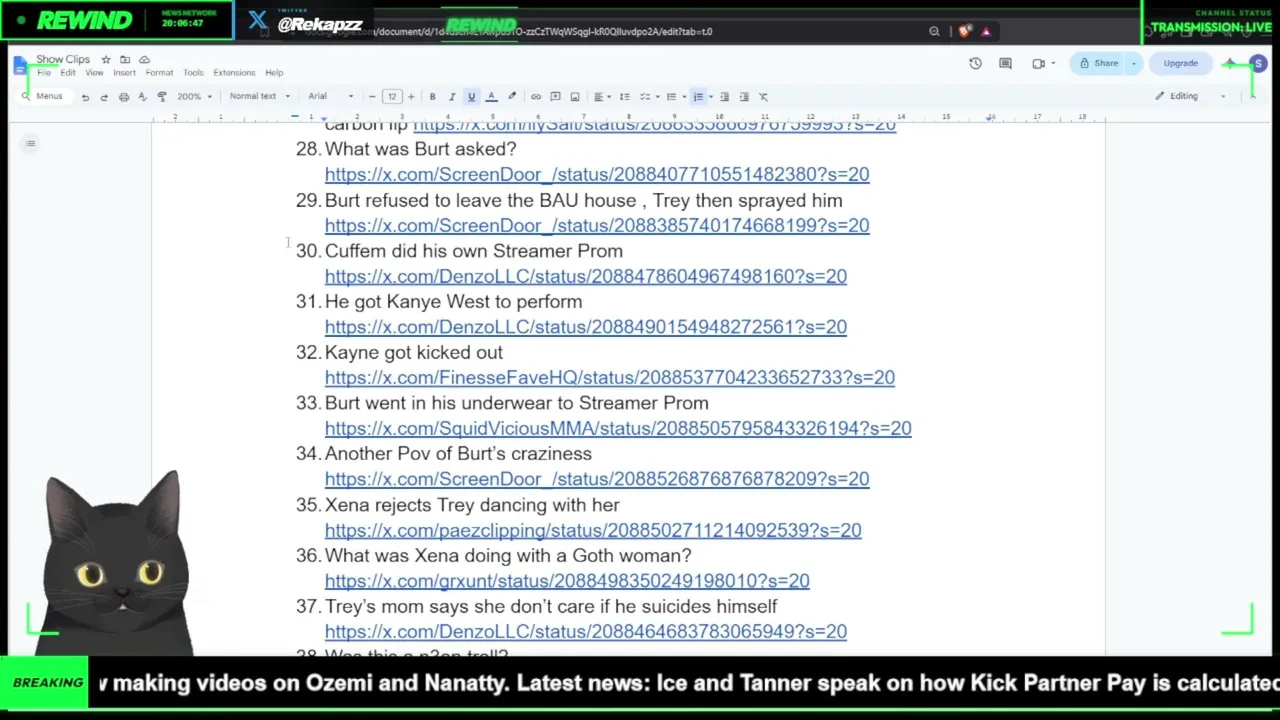Open the ScreenDoor link under item 29

[x=597, y=226]
